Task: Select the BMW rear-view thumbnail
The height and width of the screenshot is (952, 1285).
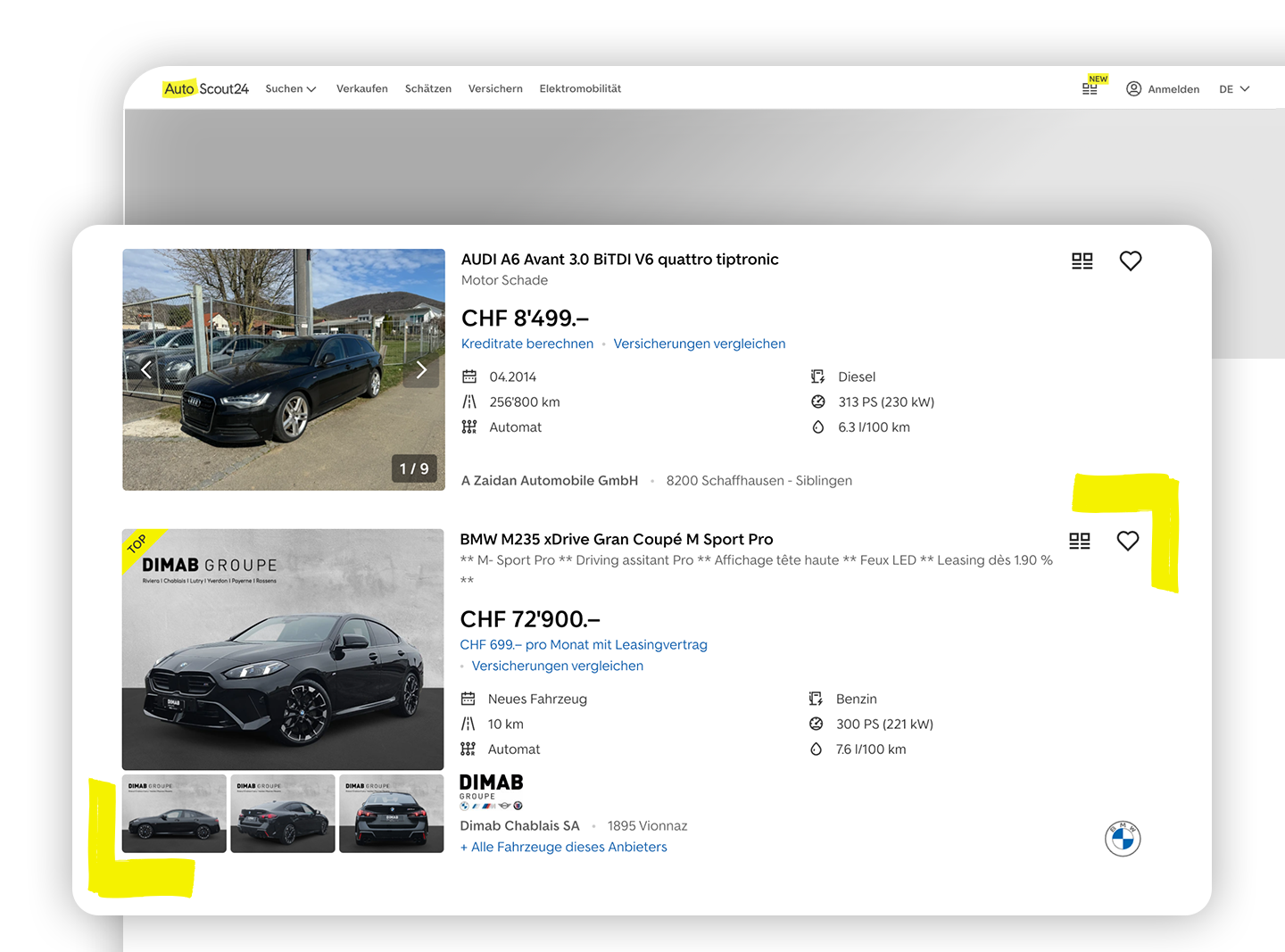Action: (x=391, y=814)
